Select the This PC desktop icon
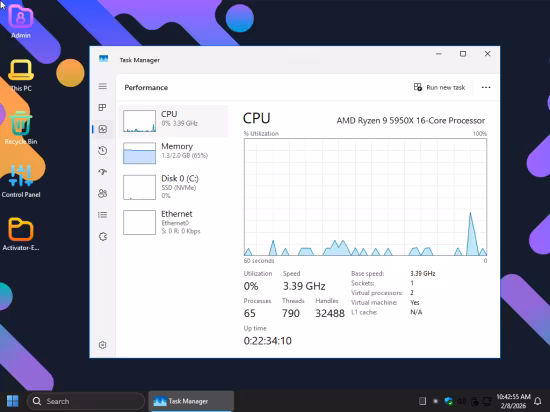The image size is (550, 412). click(x=21, y=75)
